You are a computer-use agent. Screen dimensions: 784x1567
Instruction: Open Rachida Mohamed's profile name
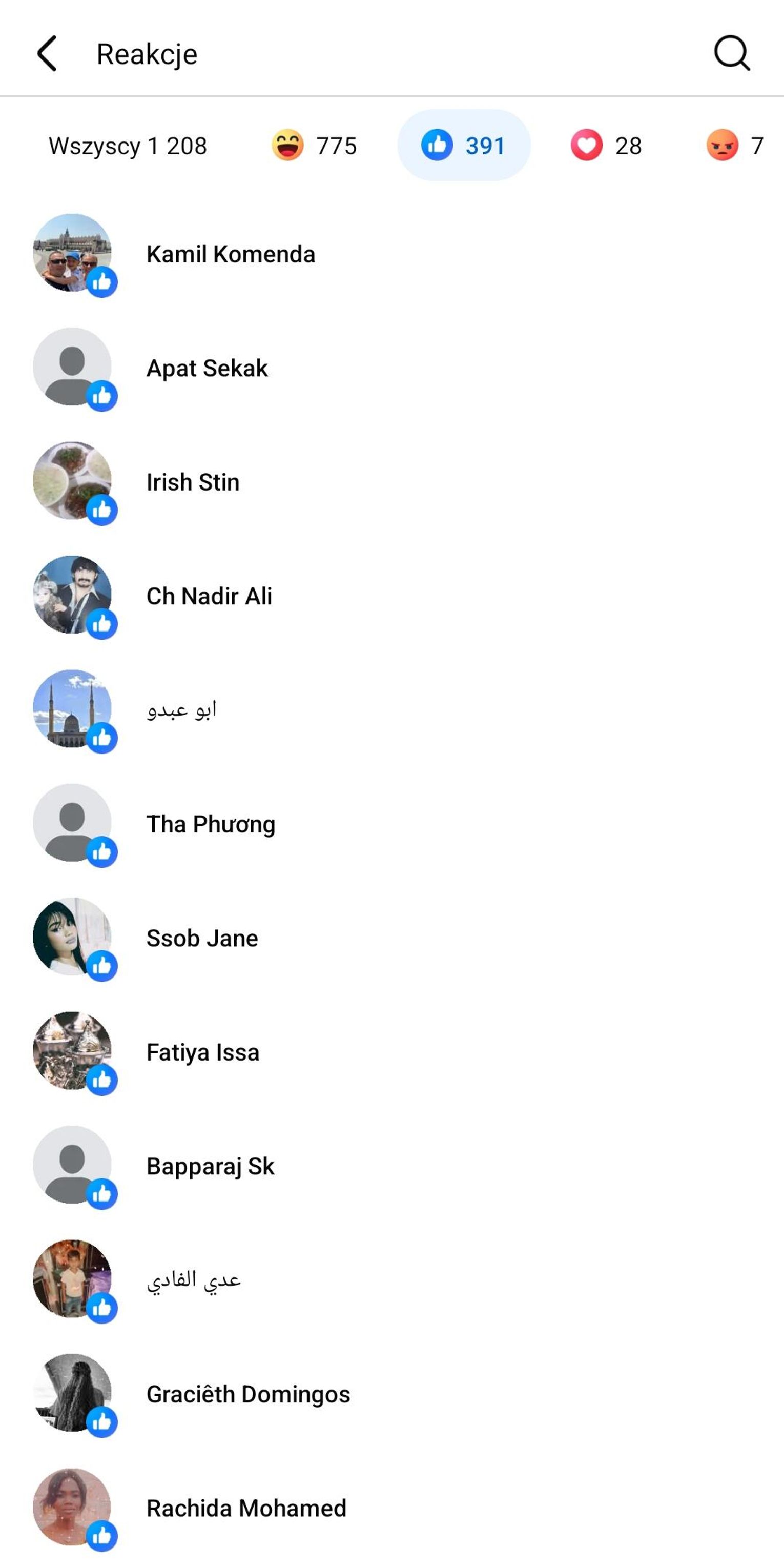pyautogui.click(x=246, y=1509)
